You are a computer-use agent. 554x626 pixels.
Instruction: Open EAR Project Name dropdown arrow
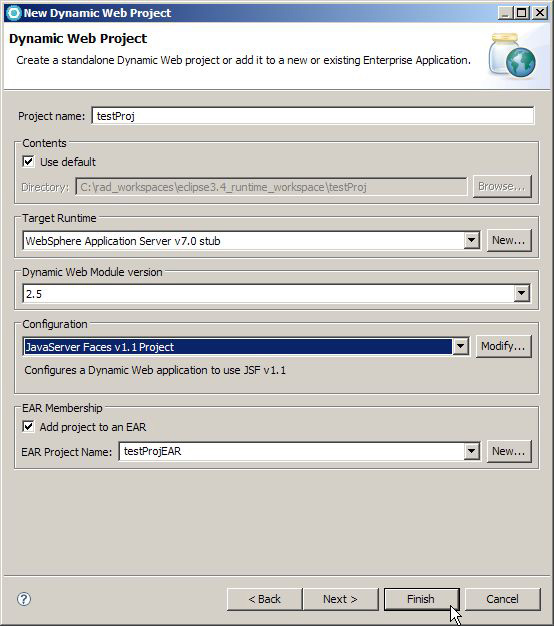pos(471,451)
